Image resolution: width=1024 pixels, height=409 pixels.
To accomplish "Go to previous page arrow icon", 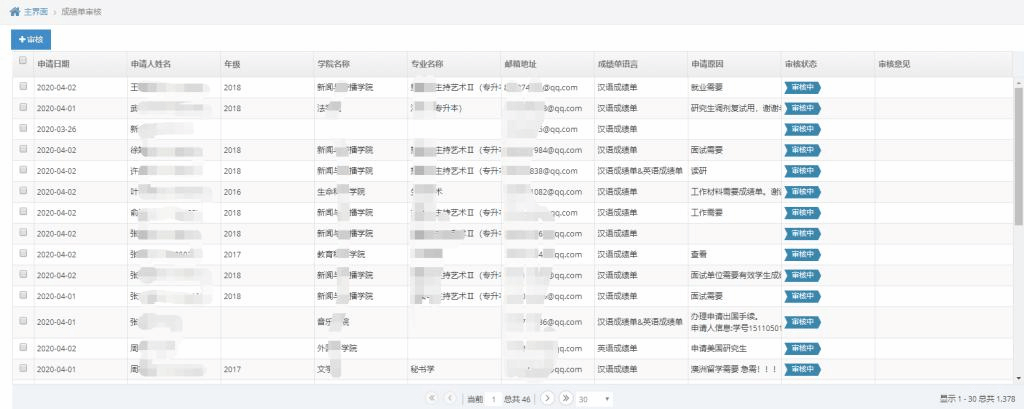I will point(450,398).
